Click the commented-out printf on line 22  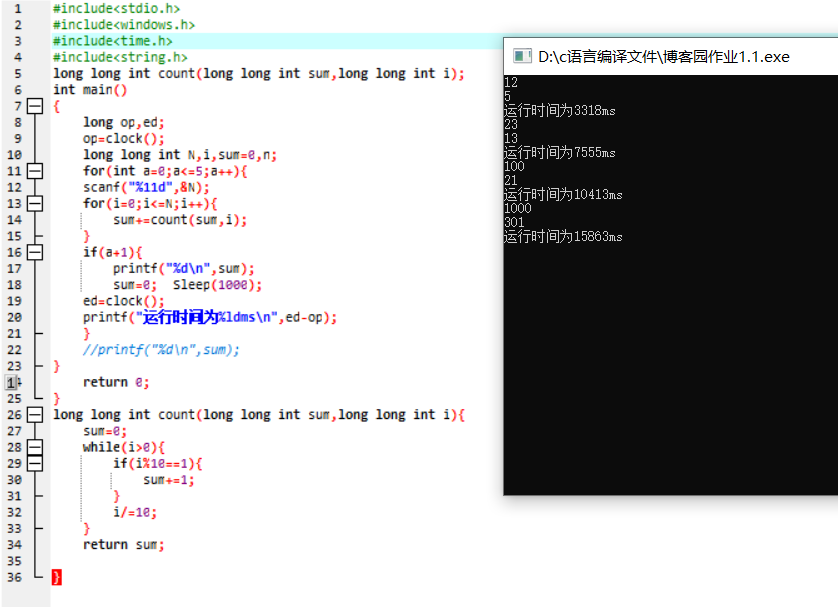[x=161, y=350]
